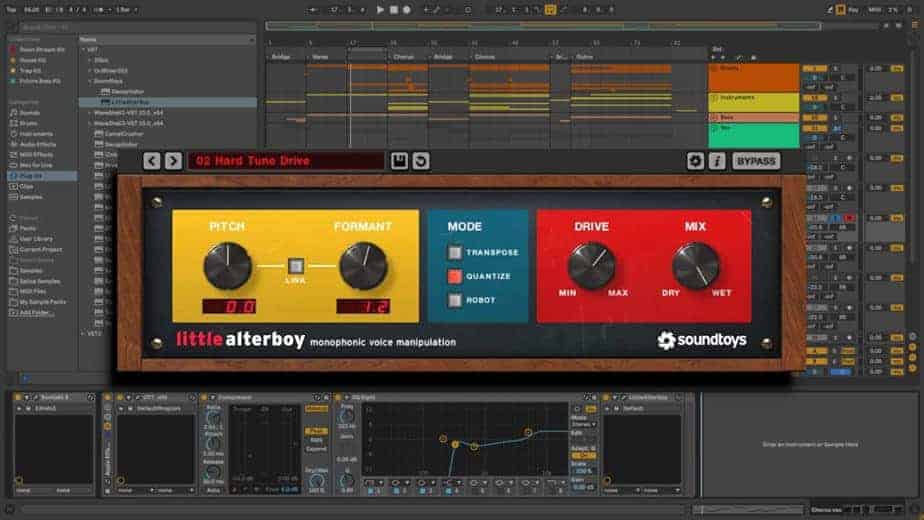Toggle Quantize mode on Little AlterBoy

pos(455,276)
